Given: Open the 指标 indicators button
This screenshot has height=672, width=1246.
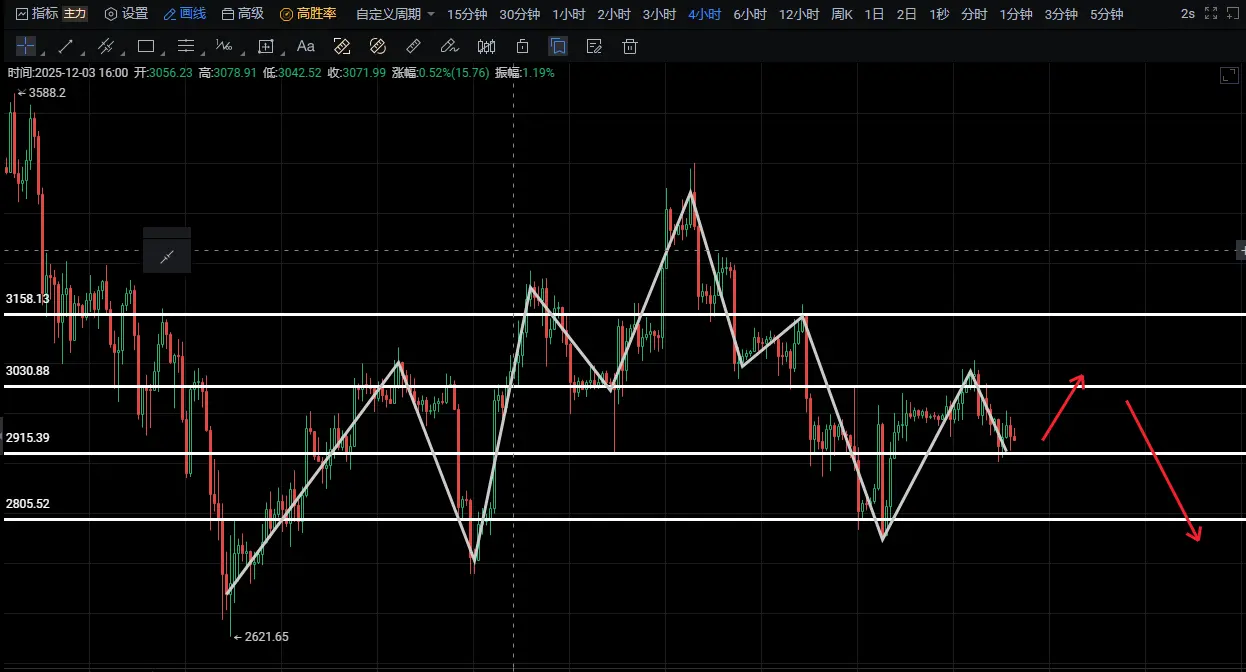Looking at the screenshot, I should [37, 14].
